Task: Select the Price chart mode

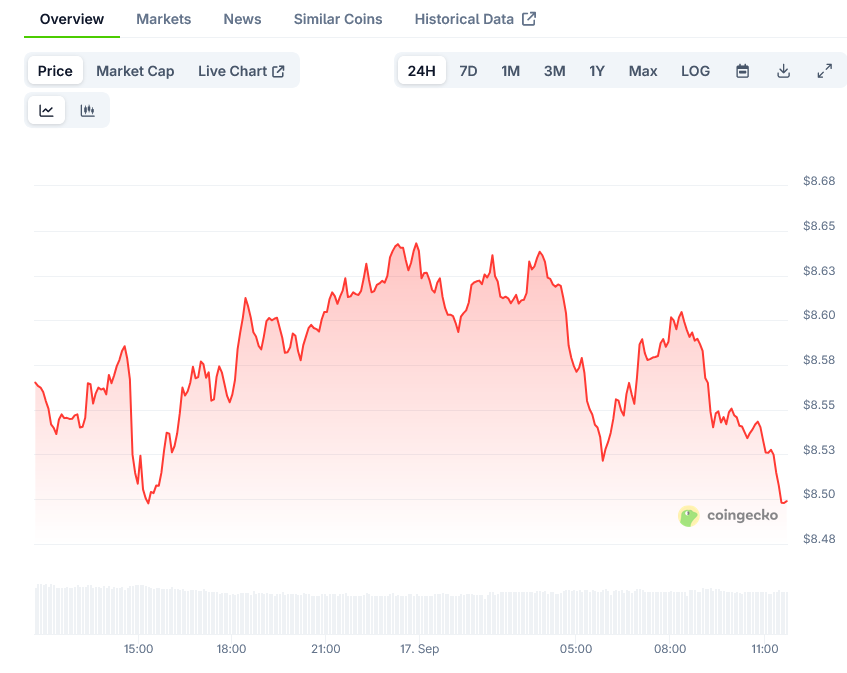Action: tap(55, 71)
